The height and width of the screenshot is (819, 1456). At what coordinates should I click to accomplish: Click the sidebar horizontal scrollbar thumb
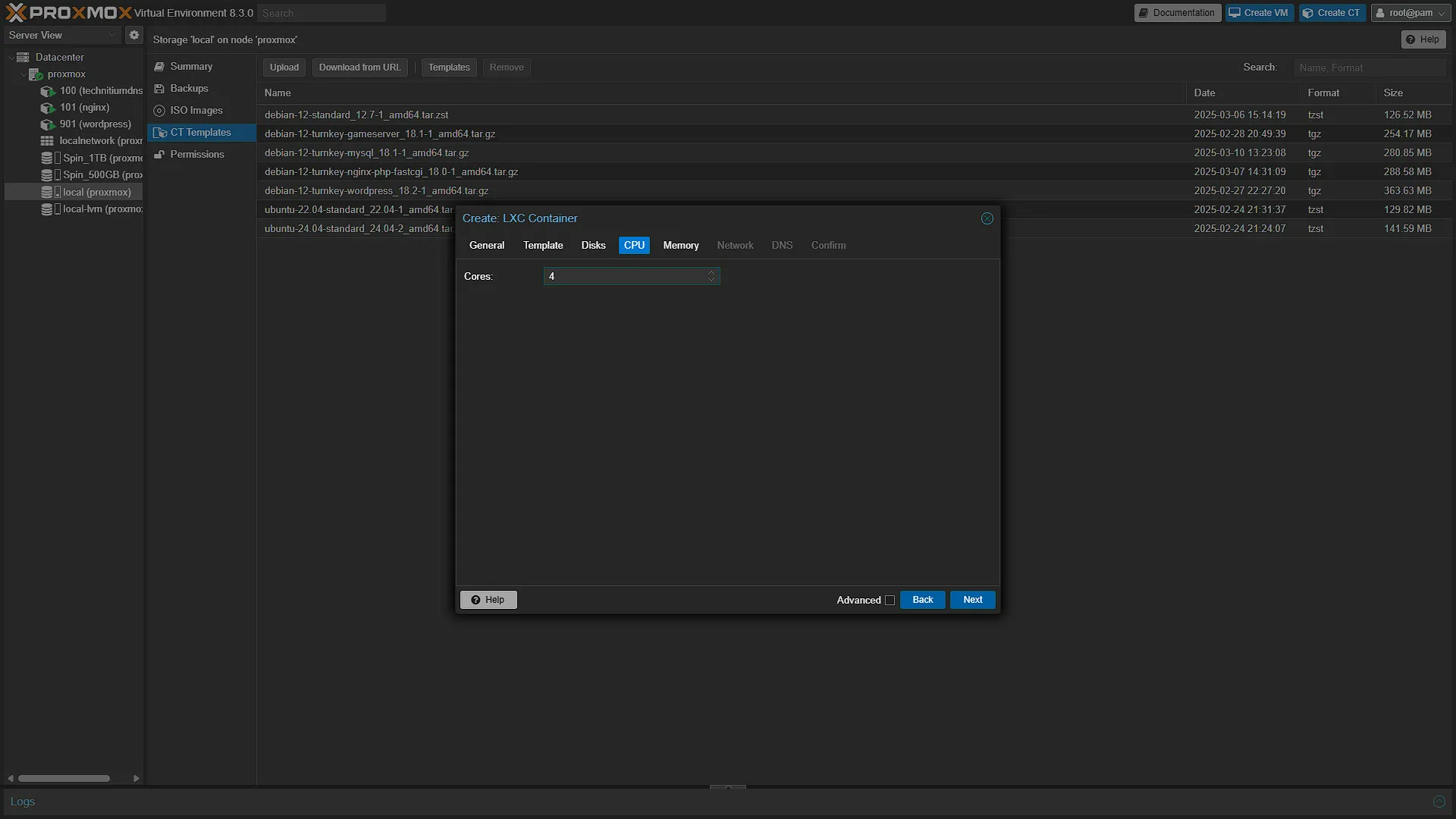coord(64,779)
